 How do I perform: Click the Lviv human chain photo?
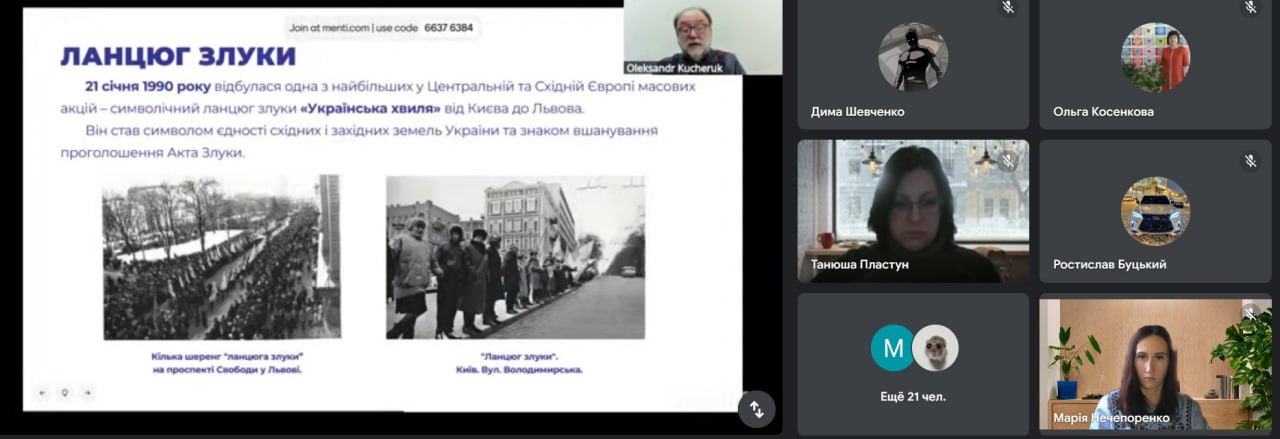pyautogui.click(x=221, y=257)
